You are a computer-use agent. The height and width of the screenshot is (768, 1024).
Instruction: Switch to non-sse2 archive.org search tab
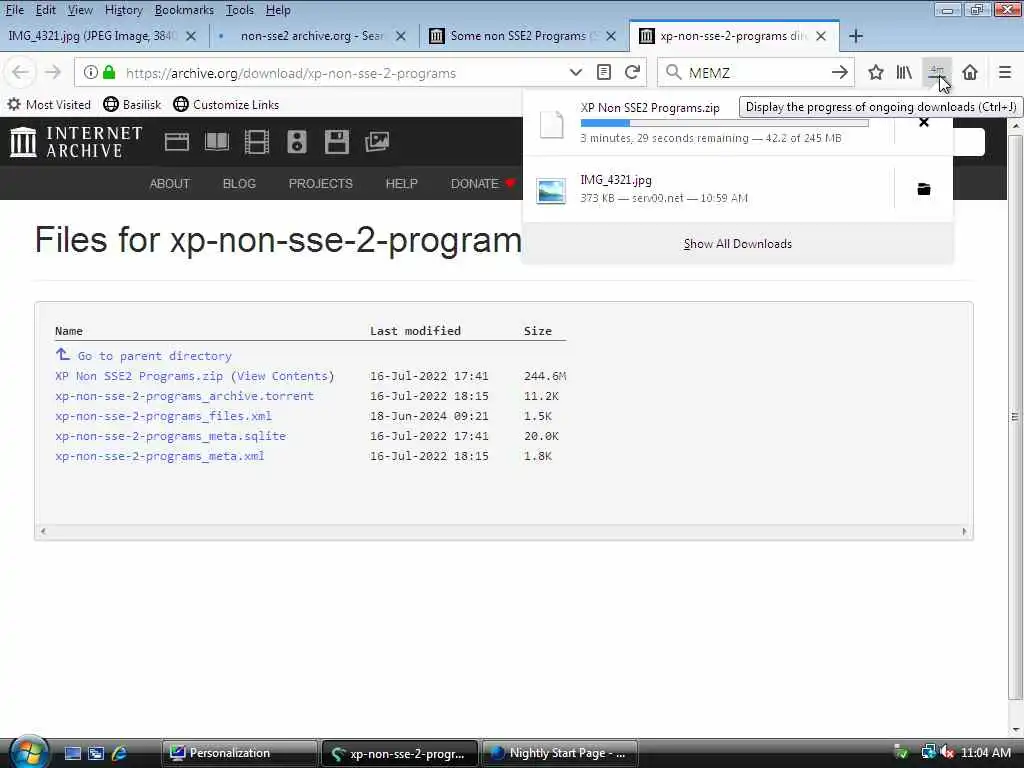click(312, 36)
